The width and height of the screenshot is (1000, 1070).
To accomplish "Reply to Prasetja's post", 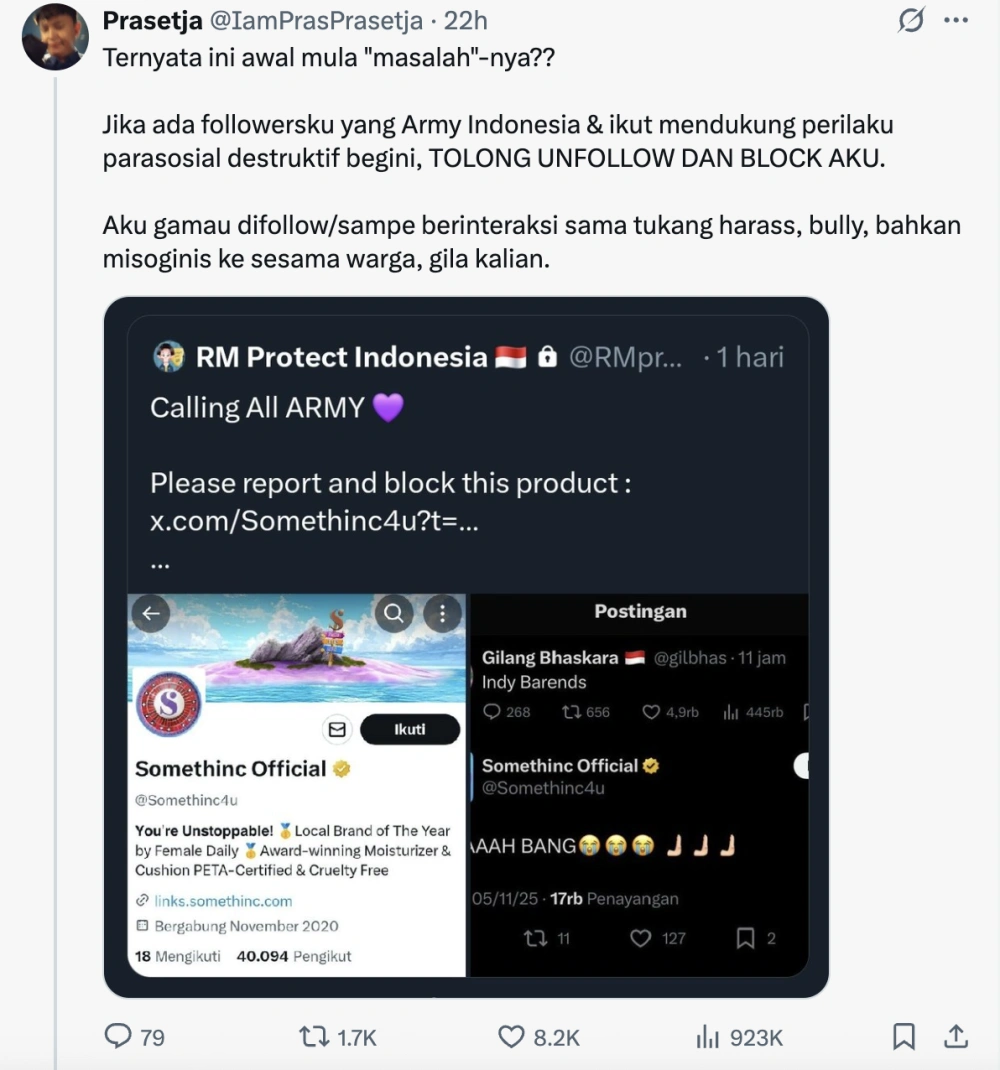I will tap(117, 1037).
